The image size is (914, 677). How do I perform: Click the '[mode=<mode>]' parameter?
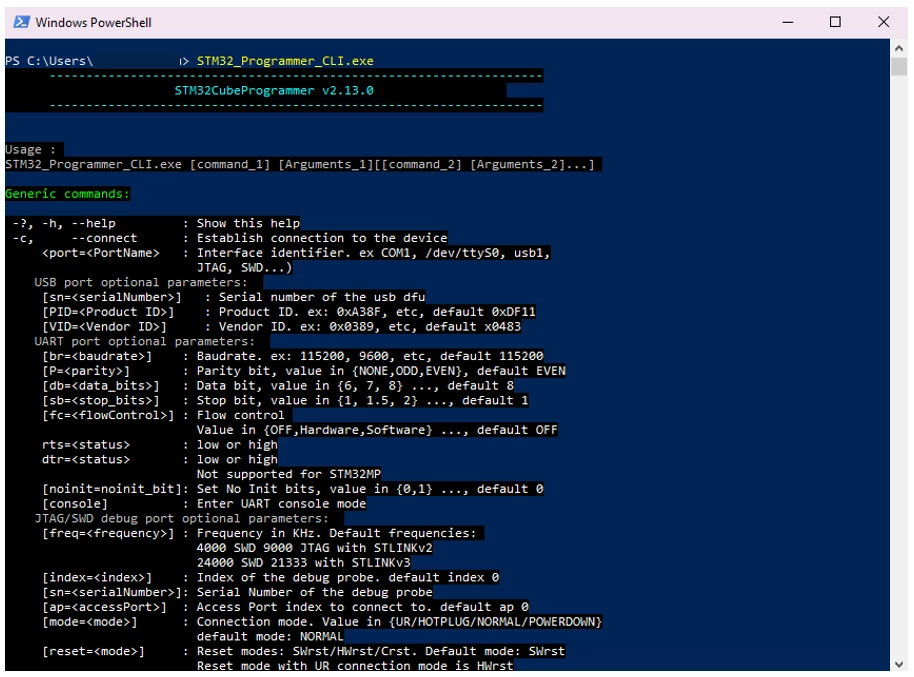(x=89, y=622)
